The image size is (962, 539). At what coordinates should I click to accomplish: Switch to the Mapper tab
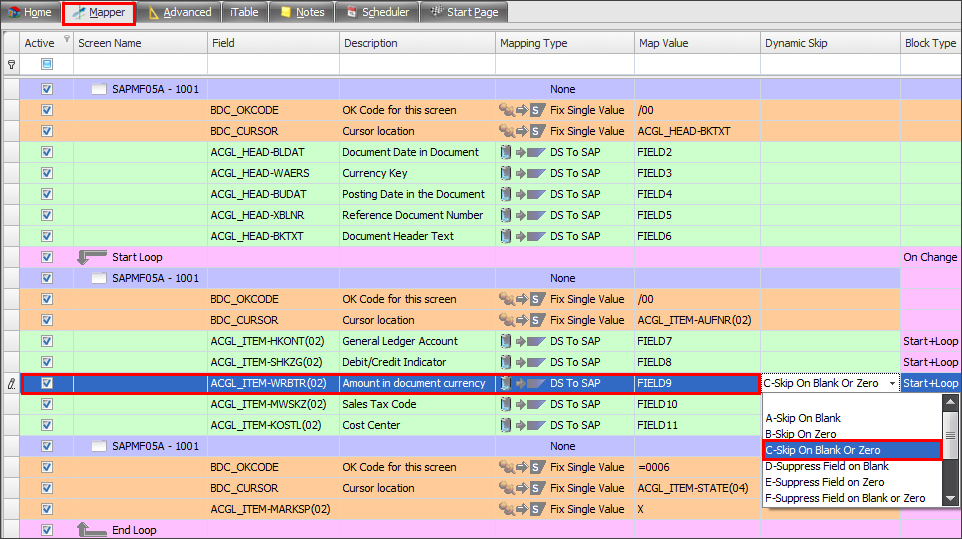(x=99, y=12)
